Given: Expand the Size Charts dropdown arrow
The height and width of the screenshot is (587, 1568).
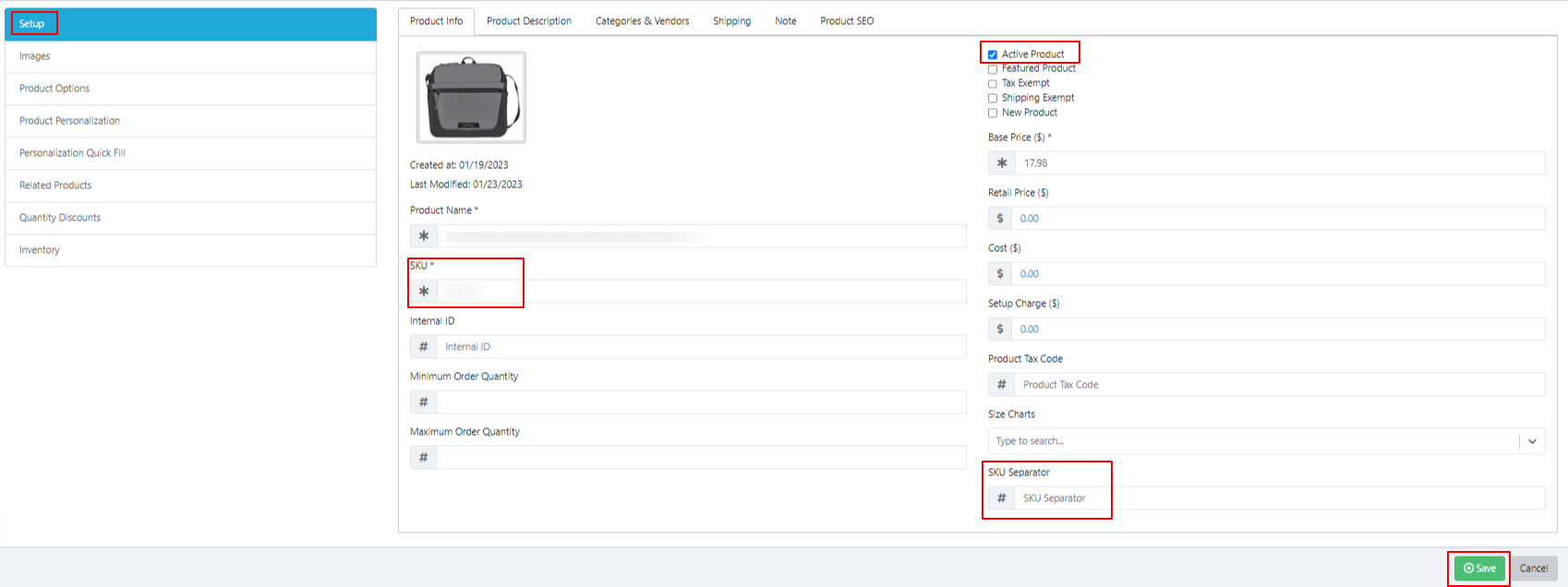Looking at the screenshot, I should tap(1532, 441).
